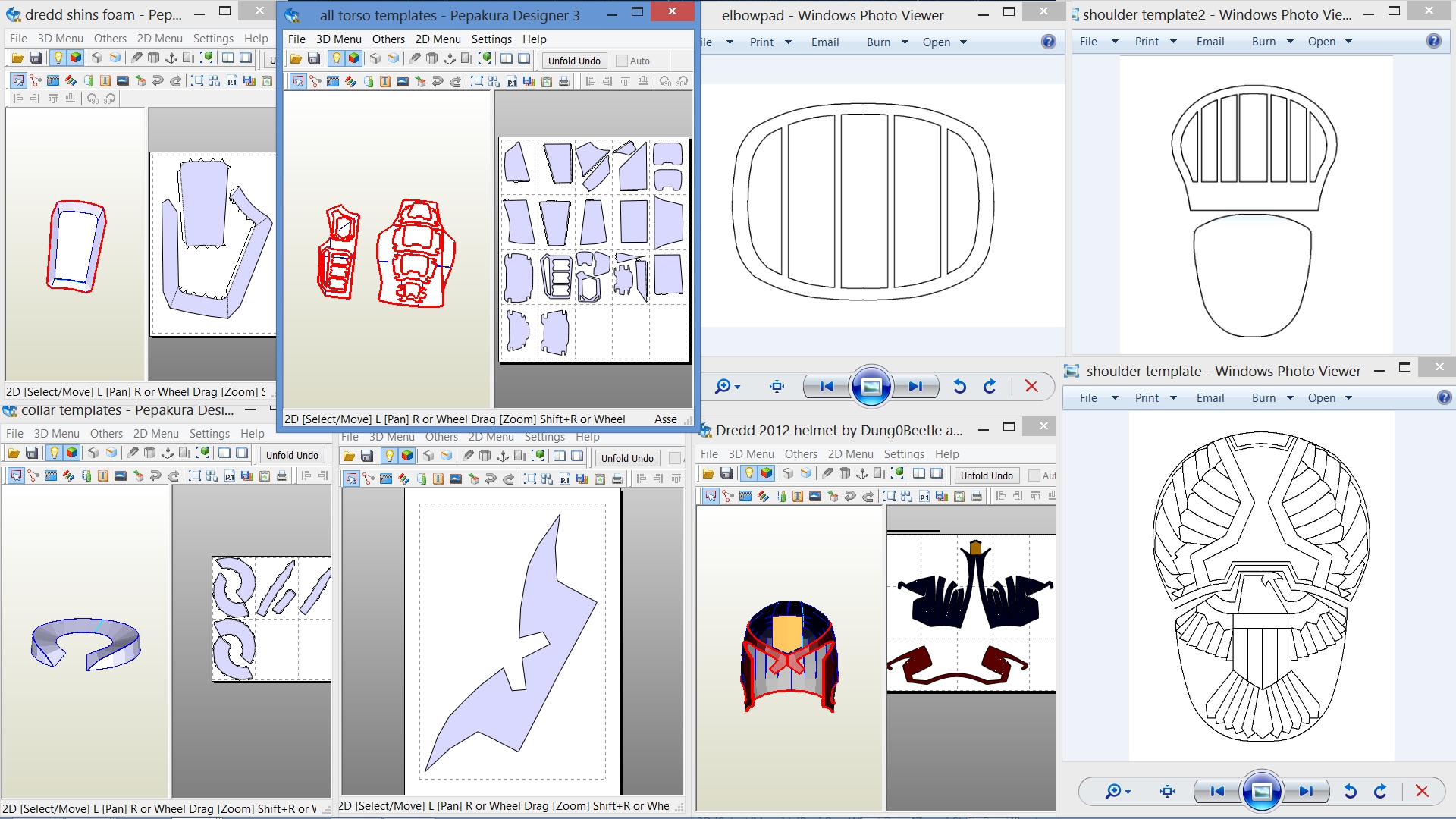Go to next image in elbowpad viewer
This screenshot has height=819, width=1456.
916,387
